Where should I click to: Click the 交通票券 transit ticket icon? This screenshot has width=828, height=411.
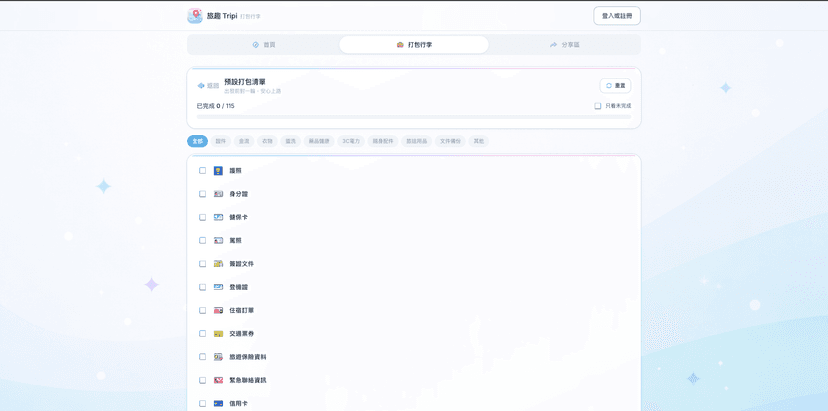tap(218, 333)
